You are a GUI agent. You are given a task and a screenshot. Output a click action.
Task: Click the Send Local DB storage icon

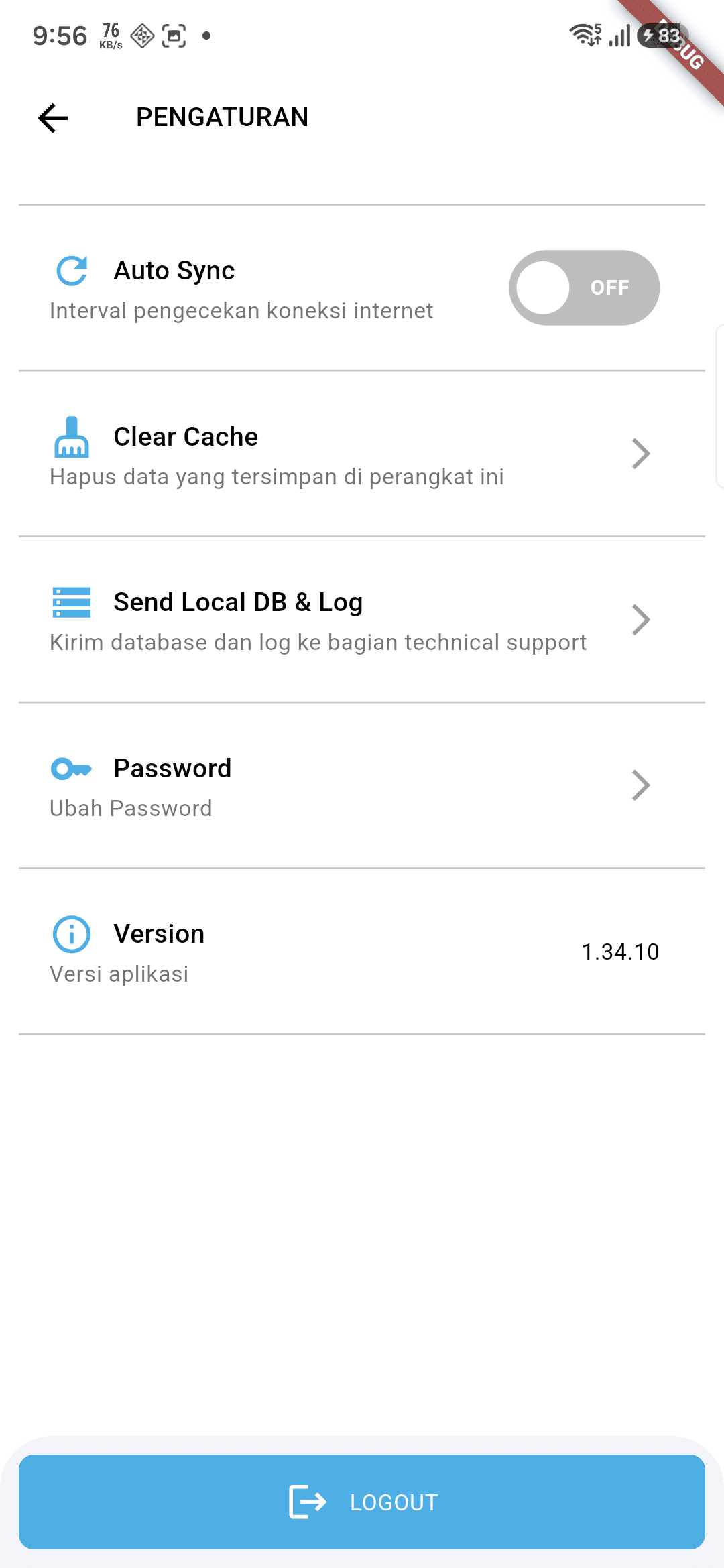coord(72,602)
